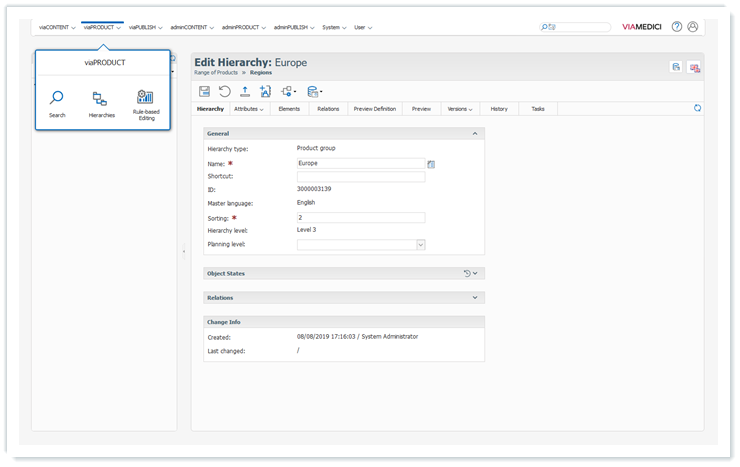Expand the Relations section
This screenshot has height=467, width=740.
click(x=474, y=297)
